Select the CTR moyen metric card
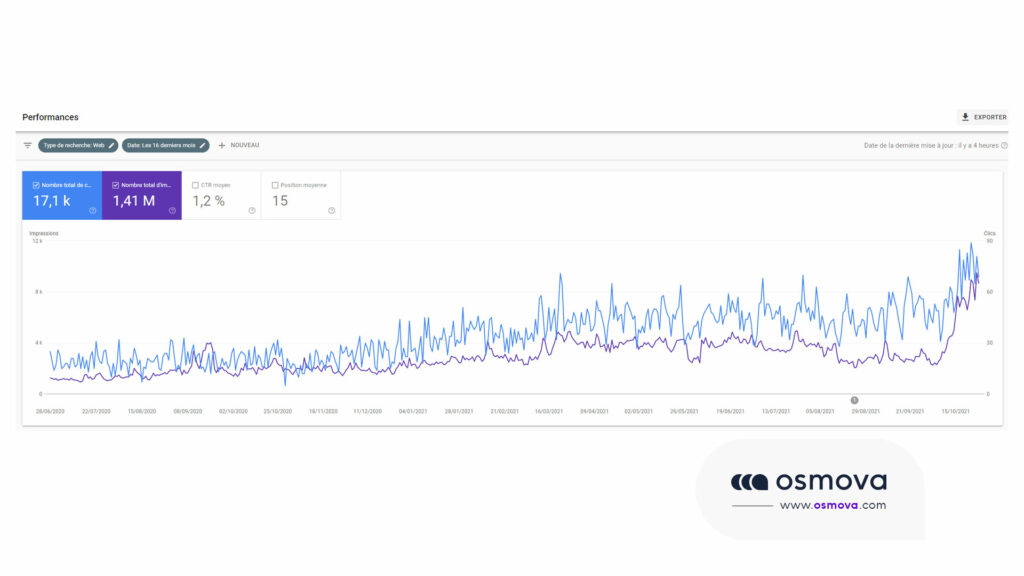Viewport: 1024px width, 576px height. point(222,197)
